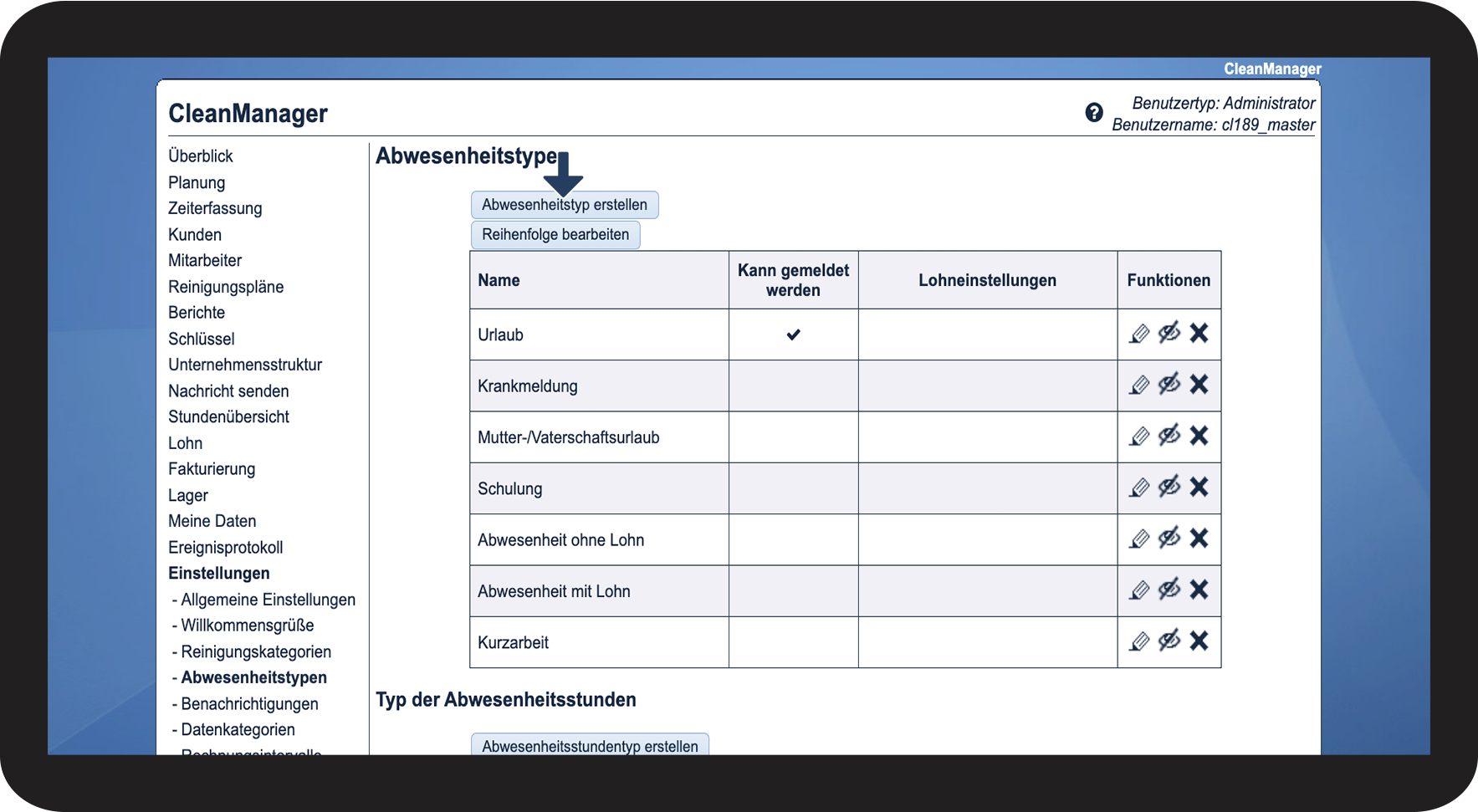Delete the Krankmeldung absence type
1478x812 pixels.
(x=1199, y=384)
